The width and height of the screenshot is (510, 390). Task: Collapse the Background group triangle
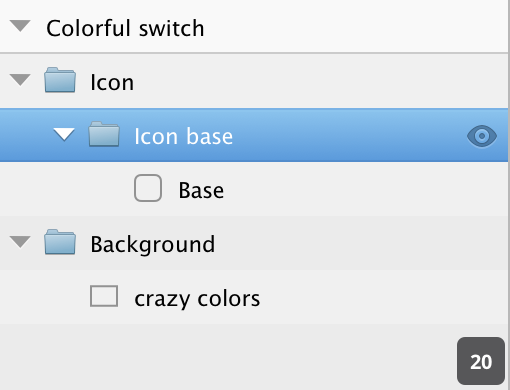point(20,242)
